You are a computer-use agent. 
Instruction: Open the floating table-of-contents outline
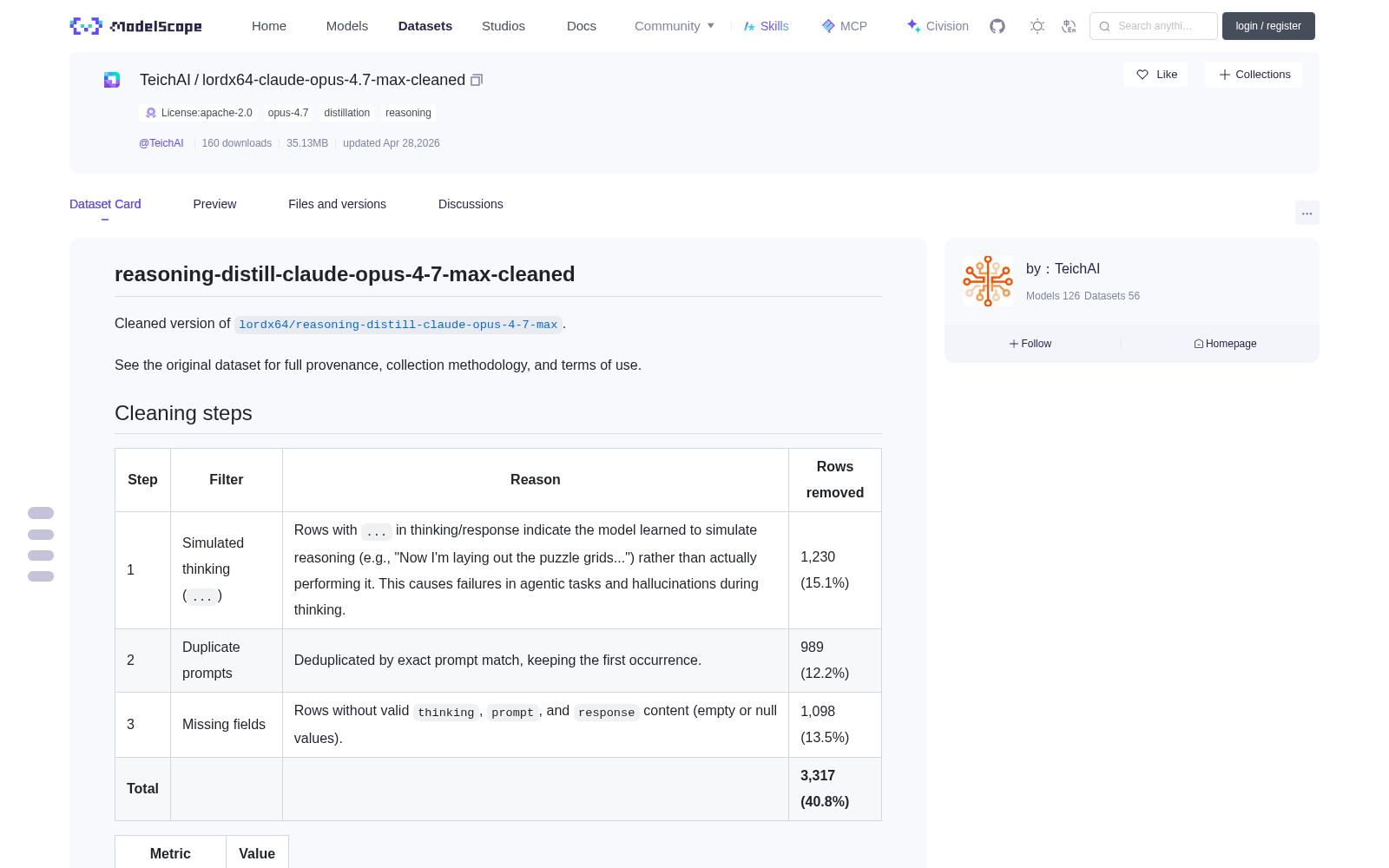(41, 544)
